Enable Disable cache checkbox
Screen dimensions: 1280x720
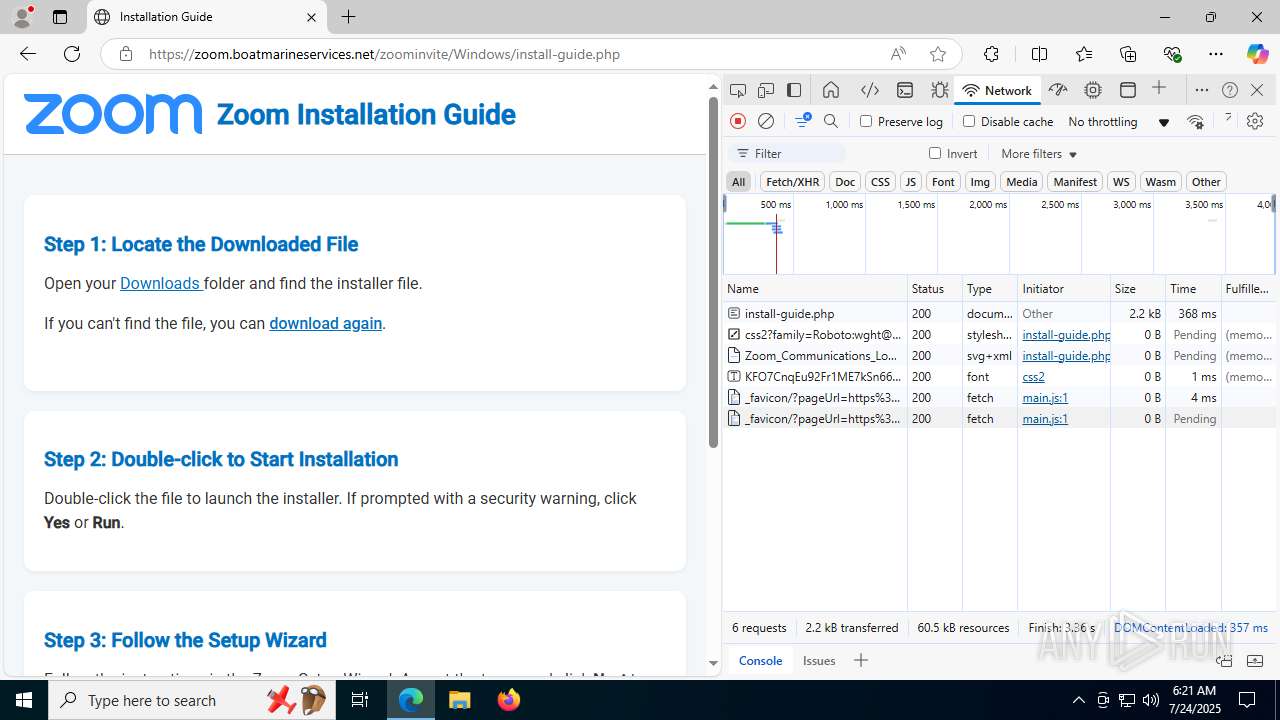[x=968, y=121]
